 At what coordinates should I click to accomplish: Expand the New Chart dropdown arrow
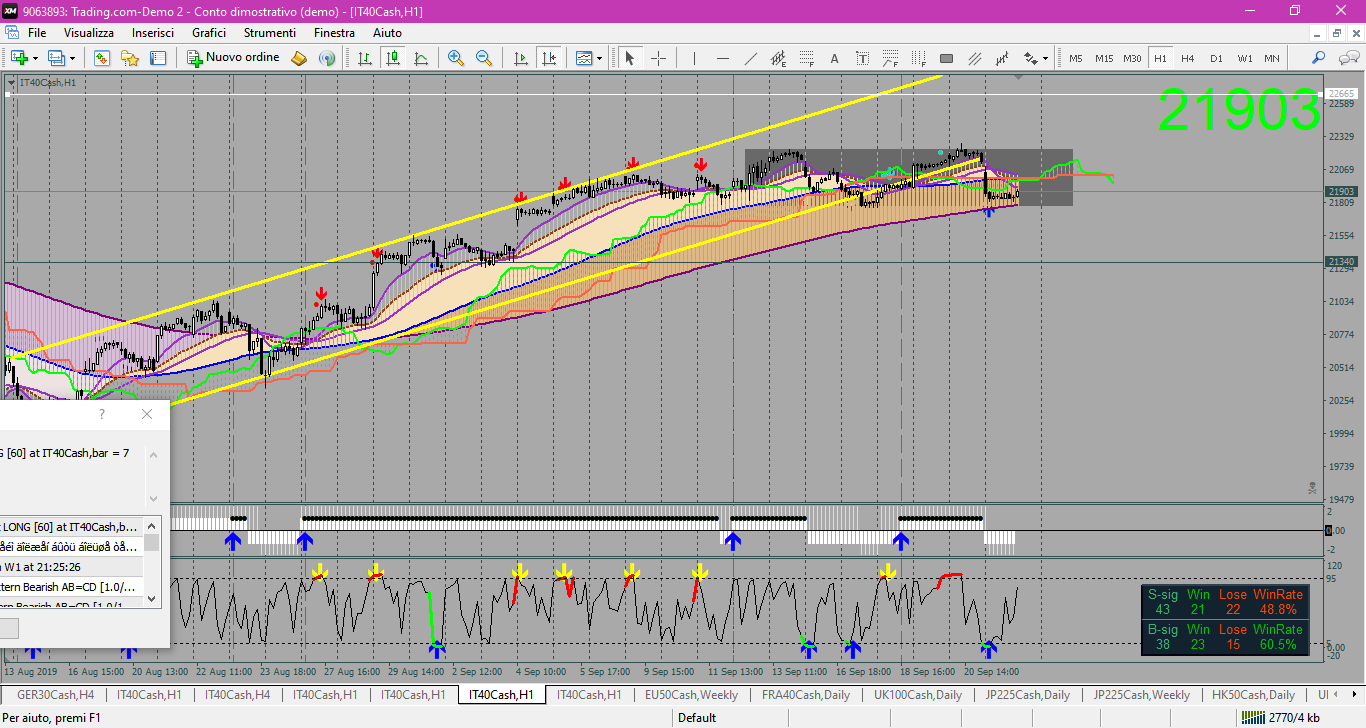(x=35, y=58)
